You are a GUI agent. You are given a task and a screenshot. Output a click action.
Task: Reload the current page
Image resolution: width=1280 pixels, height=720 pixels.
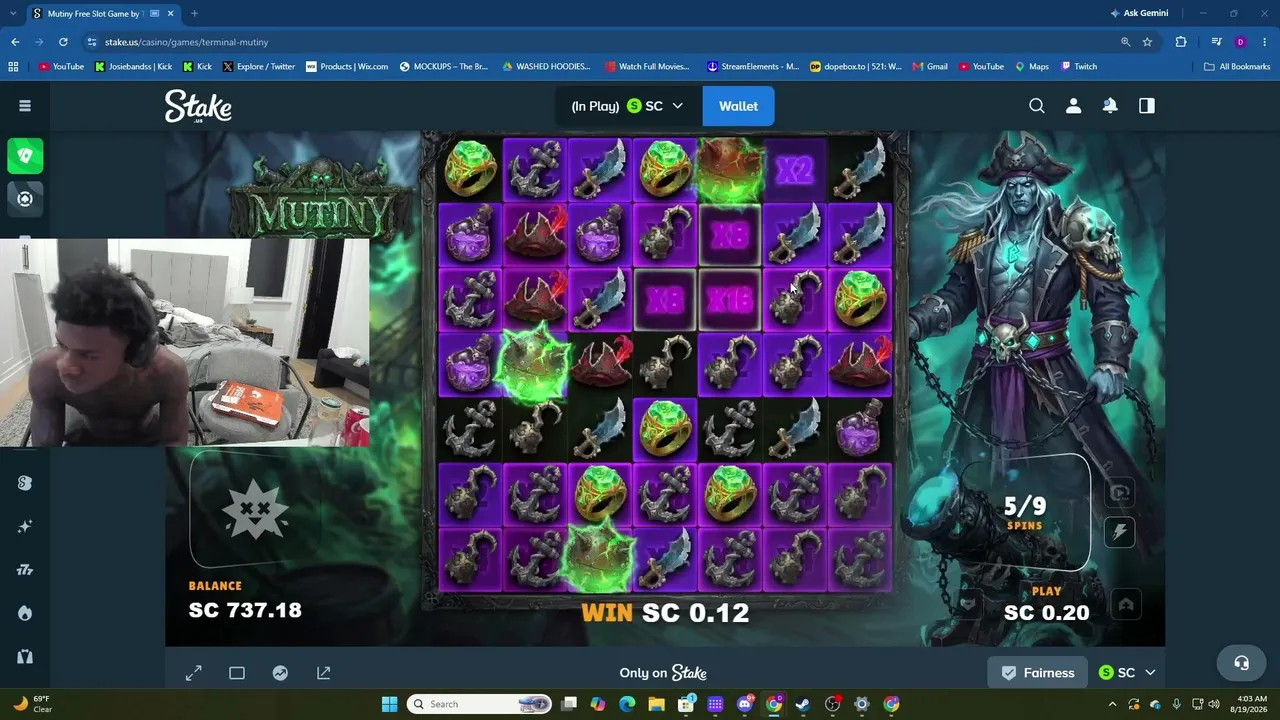click(x=63, y=42)
